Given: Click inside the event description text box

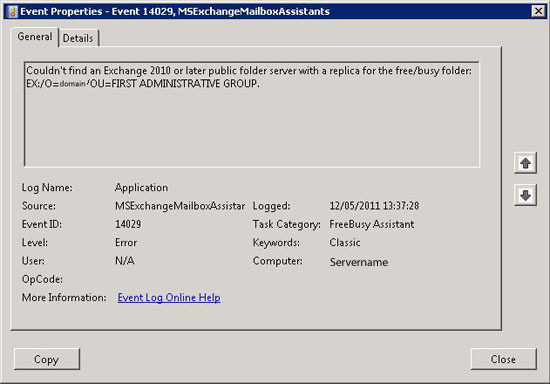Looking at the screenshot, I should point(251,114).
